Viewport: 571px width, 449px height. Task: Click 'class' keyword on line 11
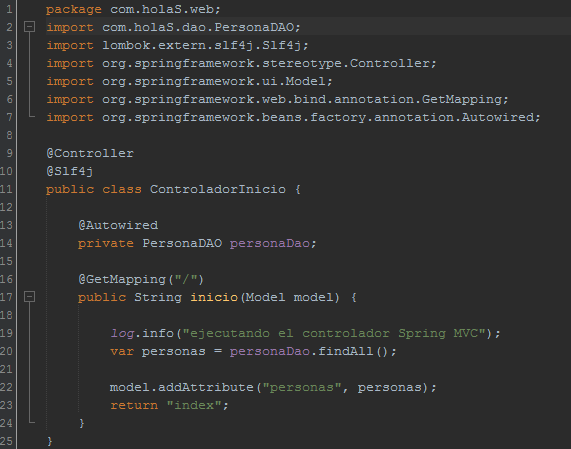tap(122, 189)
